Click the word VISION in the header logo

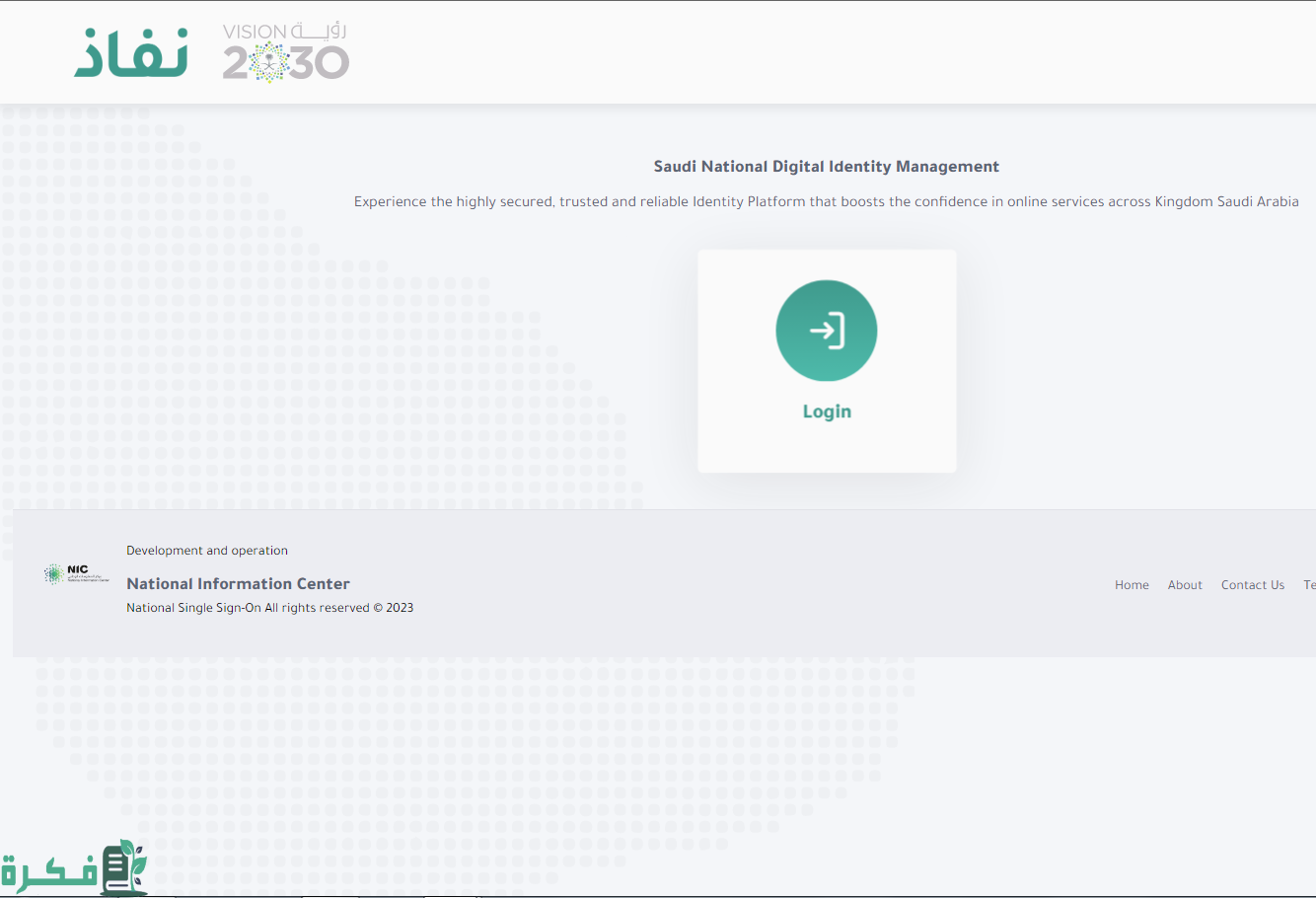(255, 32)
